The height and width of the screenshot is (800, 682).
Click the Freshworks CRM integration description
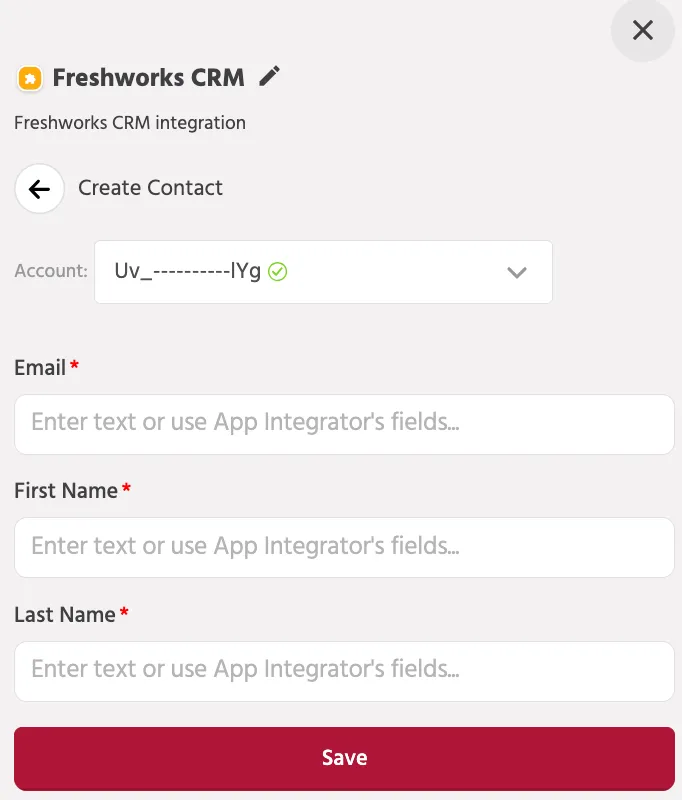click(130, 123)
